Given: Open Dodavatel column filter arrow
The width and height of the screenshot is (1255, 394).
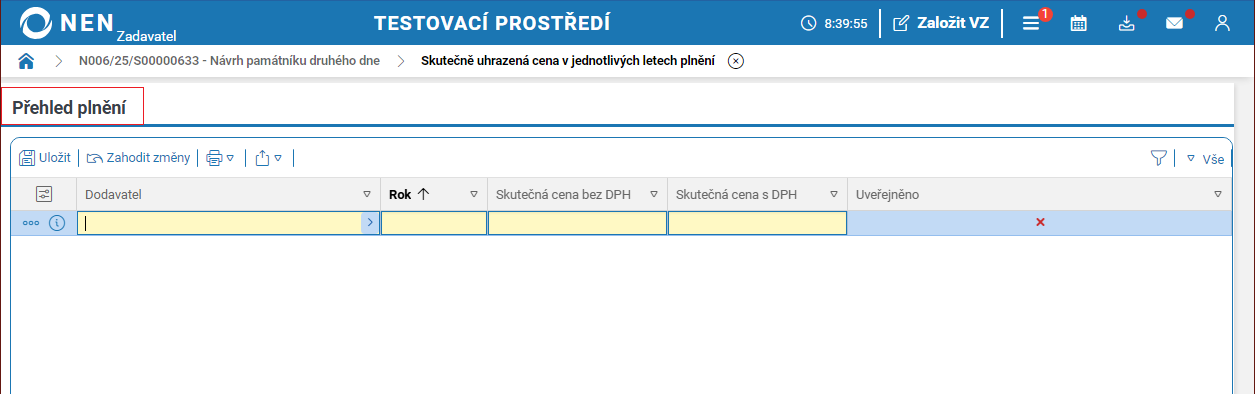Looking at the screenshot, I should pos(366,194).
